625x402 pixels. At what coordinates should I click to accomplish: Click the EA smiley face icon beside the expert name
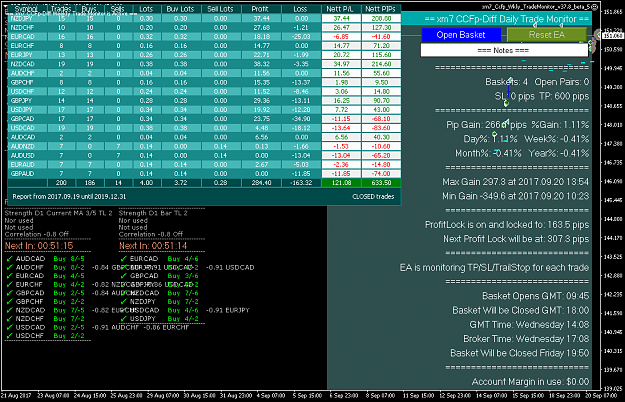(595, 7)
